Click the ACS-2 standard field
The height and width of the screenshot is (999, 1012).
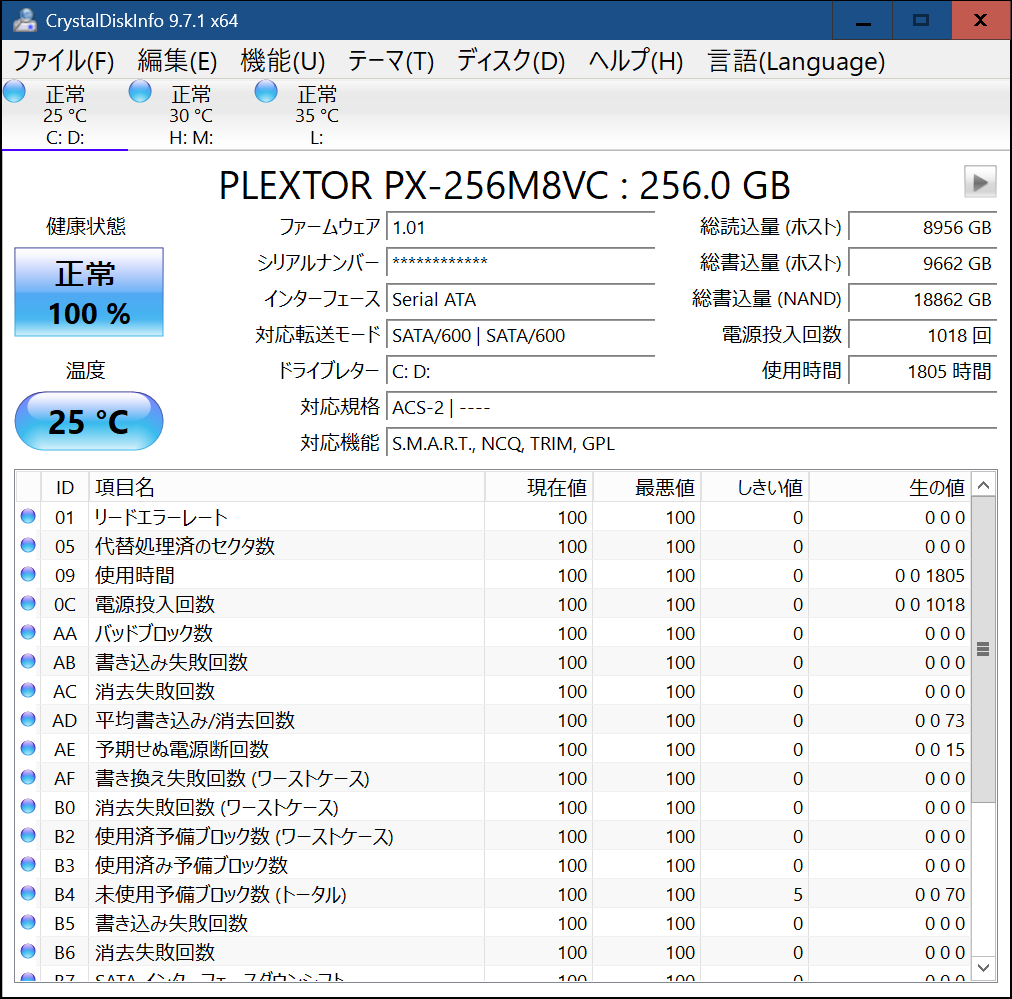[691, 408]
